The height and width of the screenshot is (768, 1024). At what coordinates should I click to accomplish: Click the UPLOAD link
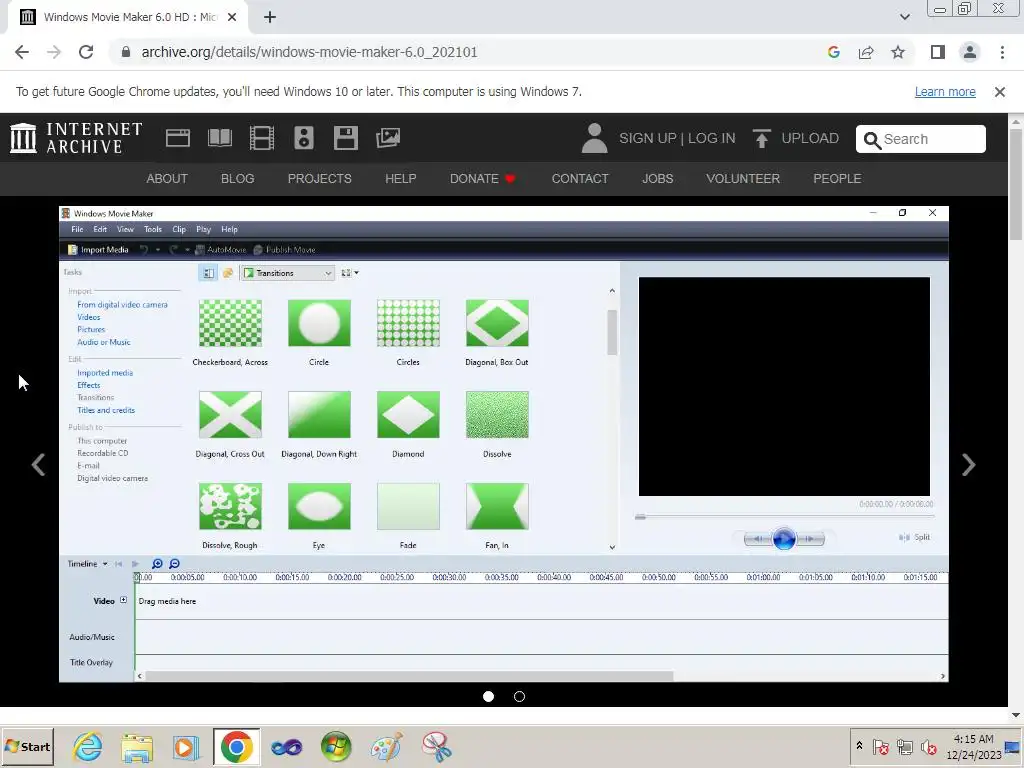810,138
